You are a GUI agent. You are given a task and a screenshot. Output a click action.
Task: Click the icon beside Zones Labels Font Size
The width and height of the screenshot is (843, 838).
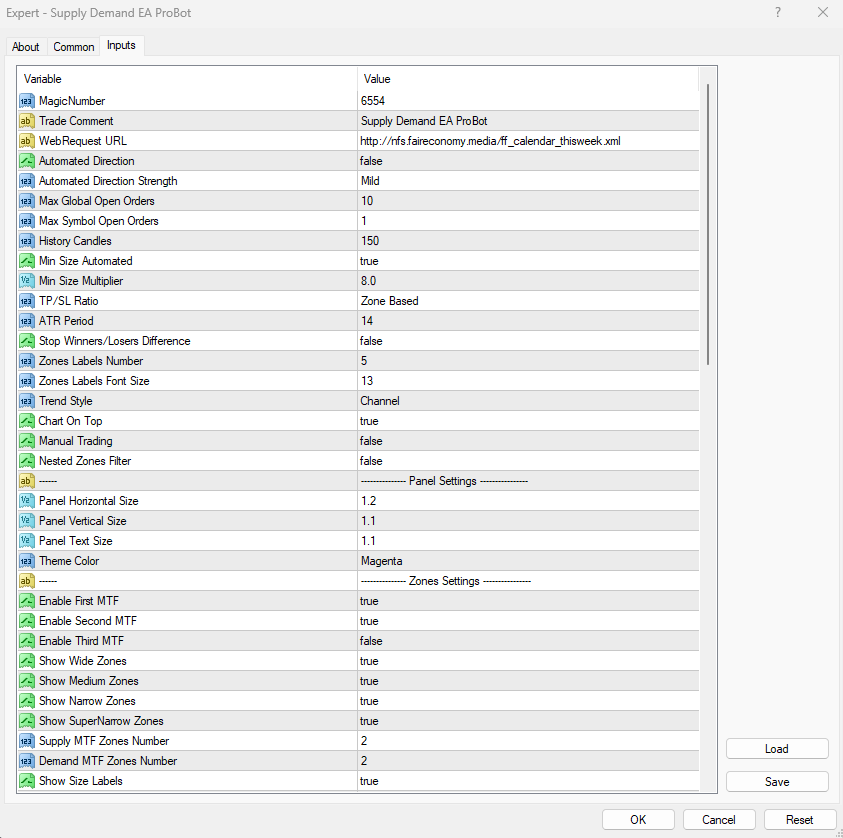coord(26,381)
